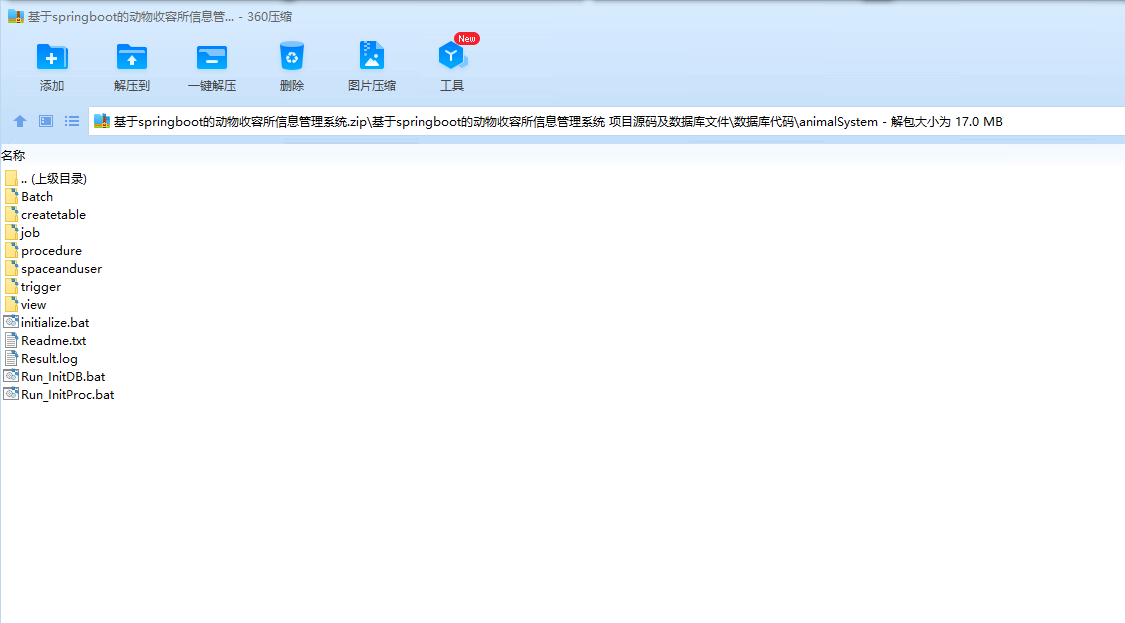This screenshot has width=1125, height=623.
Task: Click the Result.log file icon
Action: 11,358
